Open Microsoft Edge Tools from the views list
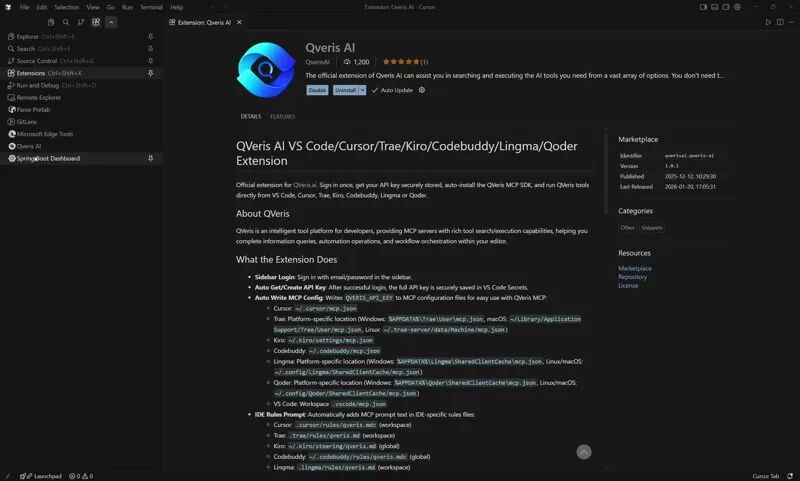Screen dimensions: 800x481 (x=82, y=134)
